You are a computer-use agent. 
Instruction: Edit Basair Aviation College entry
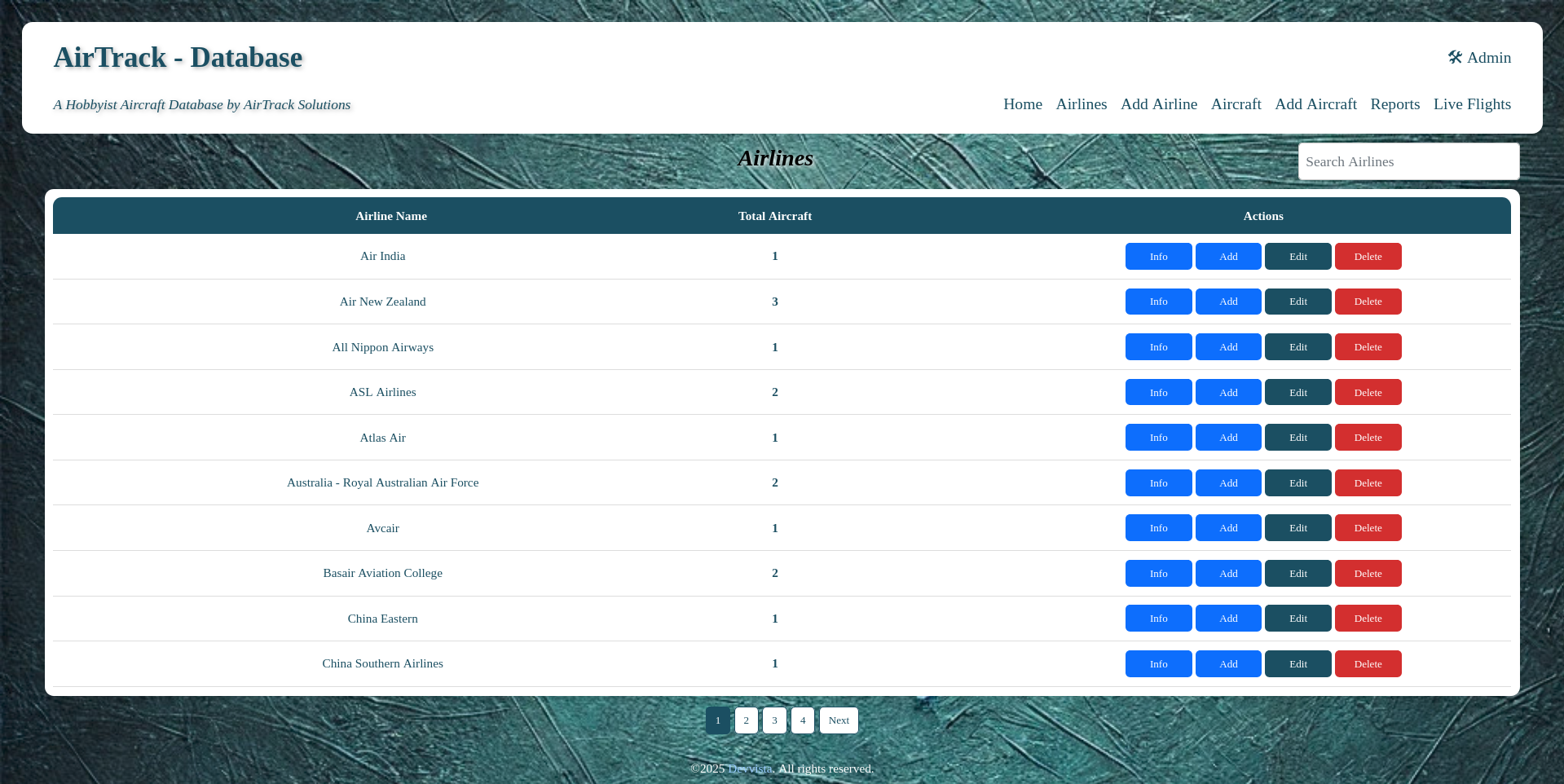pos(1298,573)
